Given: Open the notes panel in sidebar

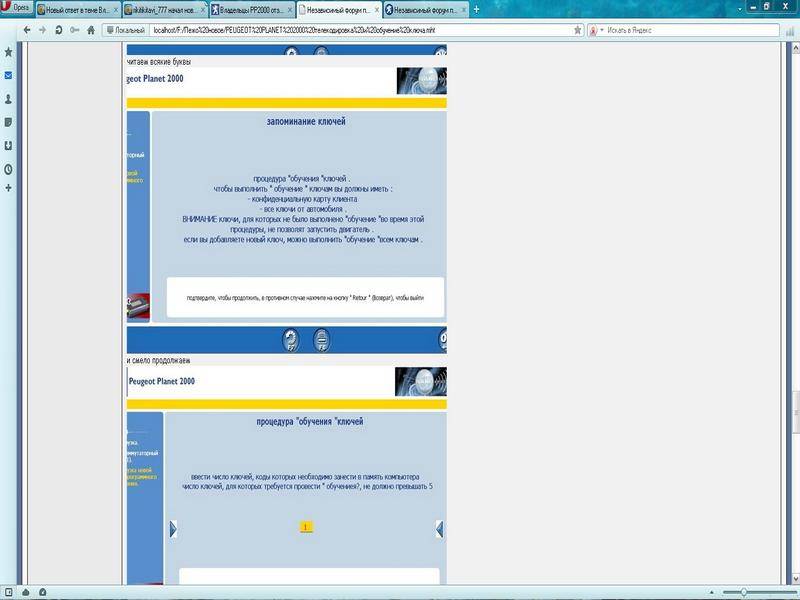Looking at the screenshot, I should [x=8, y=122].
